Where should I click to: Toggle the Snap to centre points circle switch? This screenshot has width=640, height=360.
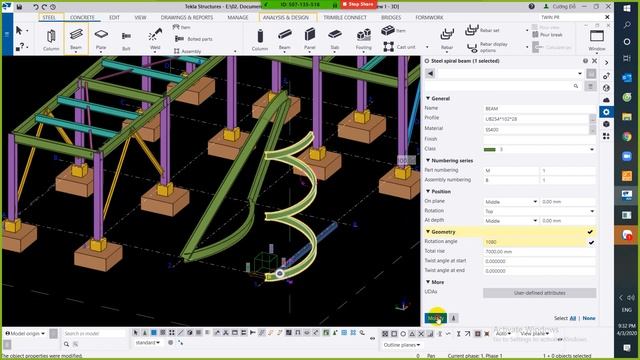pos(403,334)
